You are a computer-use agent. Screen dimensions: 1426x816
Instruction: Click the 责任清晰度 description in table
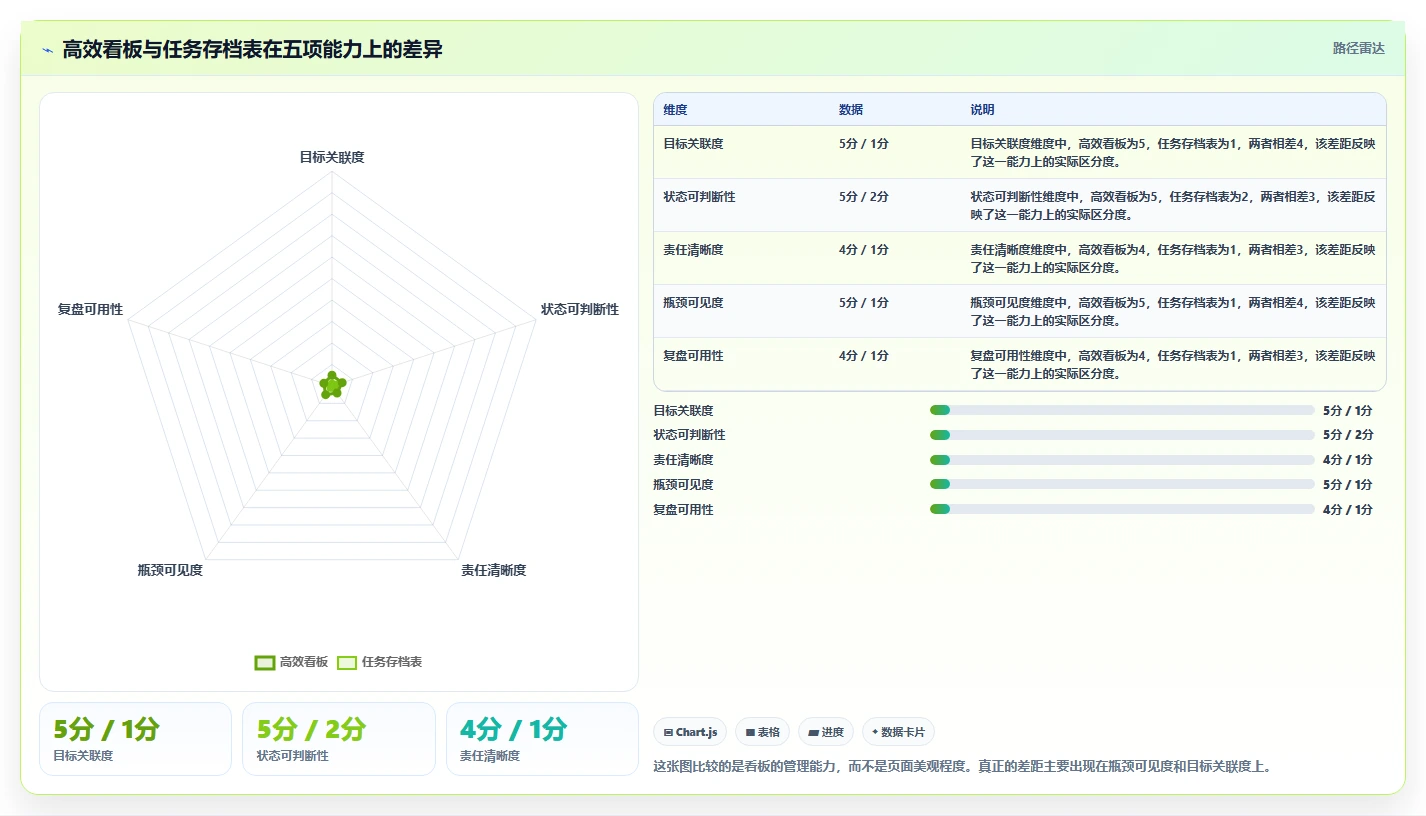tap(1172, 259)
